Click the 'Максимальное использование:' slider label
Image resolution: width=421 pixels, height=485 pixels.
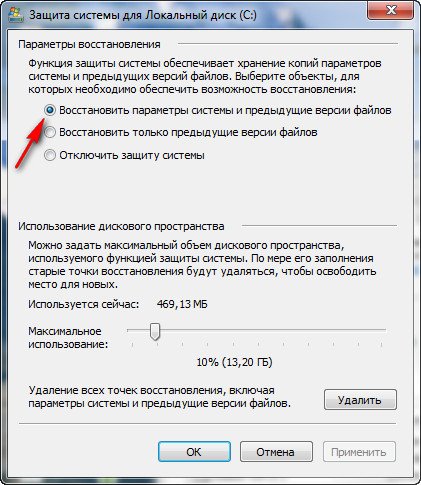point(68,337)
